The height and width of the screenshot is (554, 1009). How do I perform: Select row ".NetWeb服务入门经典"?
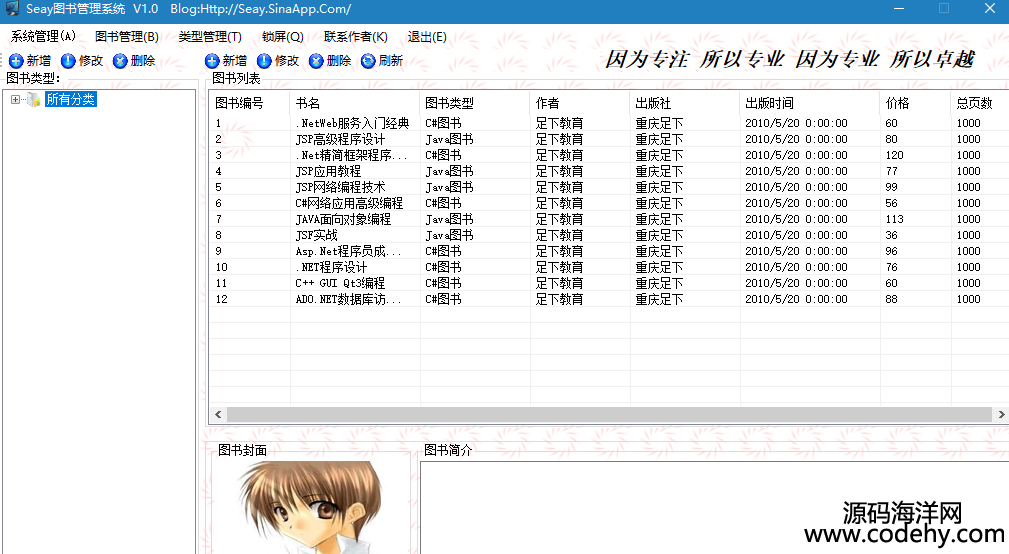coord(609,123)
